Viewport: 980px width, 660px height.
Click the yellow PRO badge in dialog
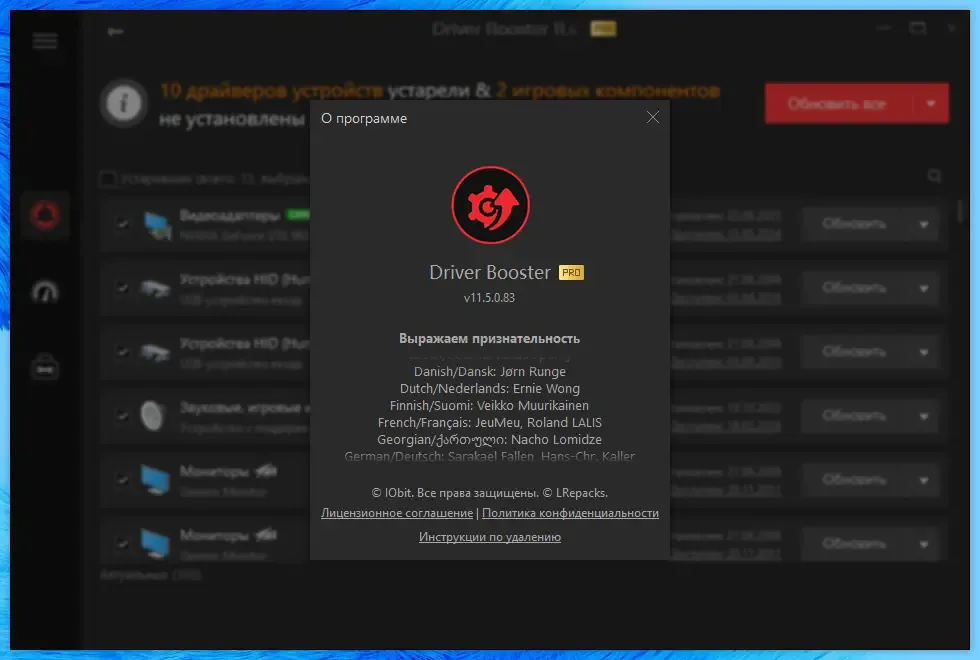tap(571, 272)
